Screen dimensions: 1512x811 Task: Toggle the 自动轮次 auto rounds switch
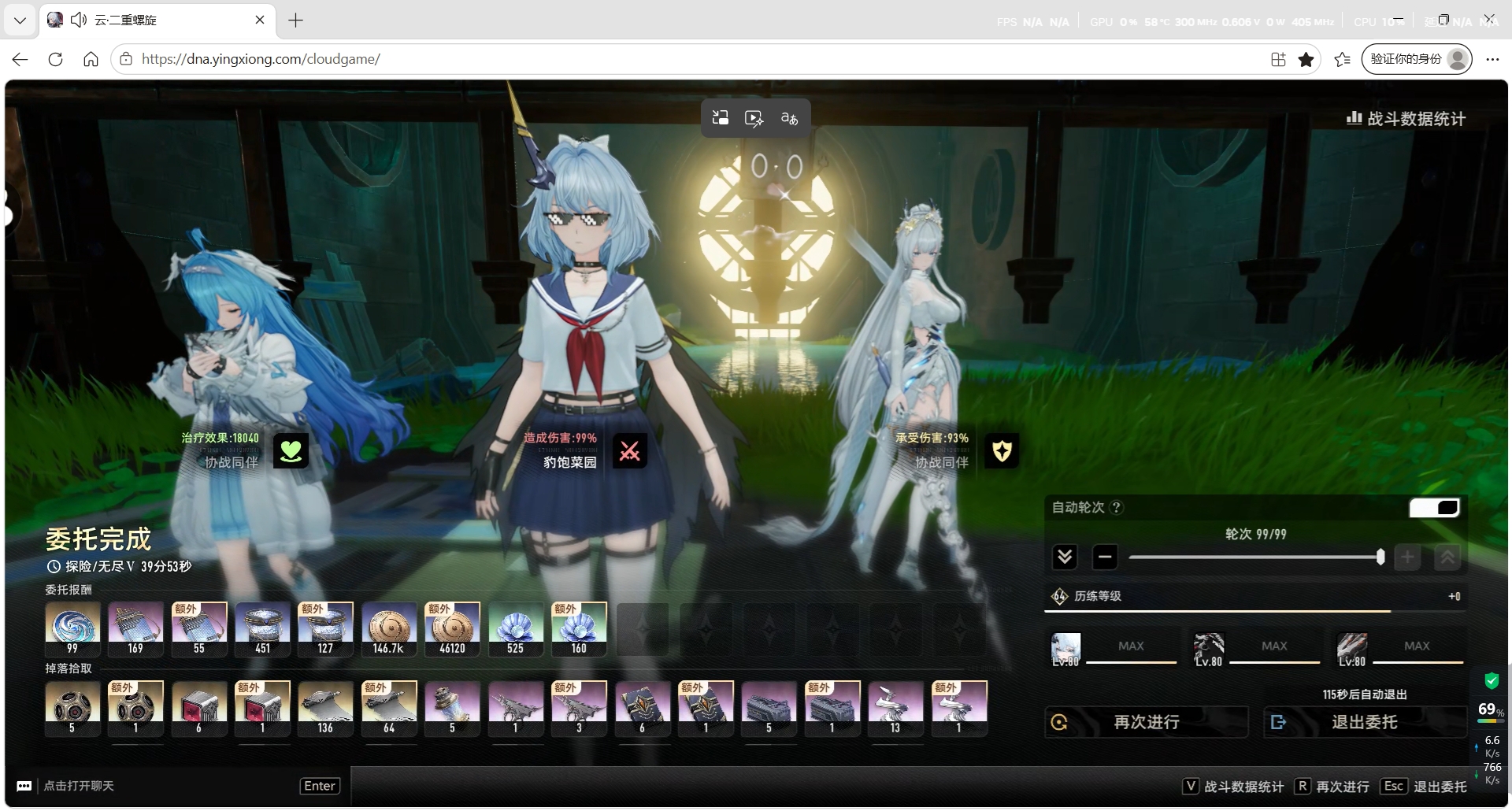(x=1435, y=508)
